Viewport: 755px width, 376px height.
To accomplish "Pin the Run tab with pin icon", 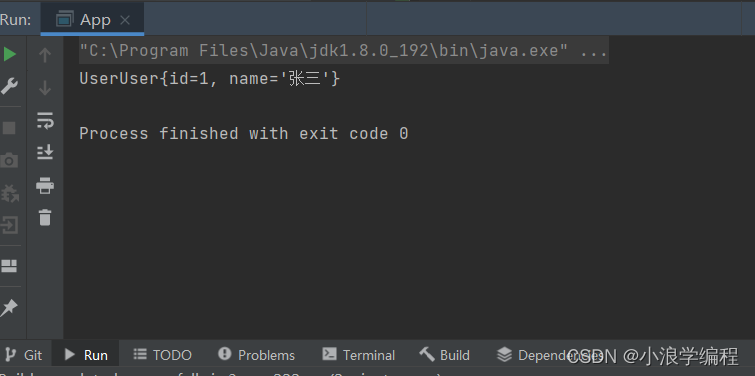I will click(9, 308).
